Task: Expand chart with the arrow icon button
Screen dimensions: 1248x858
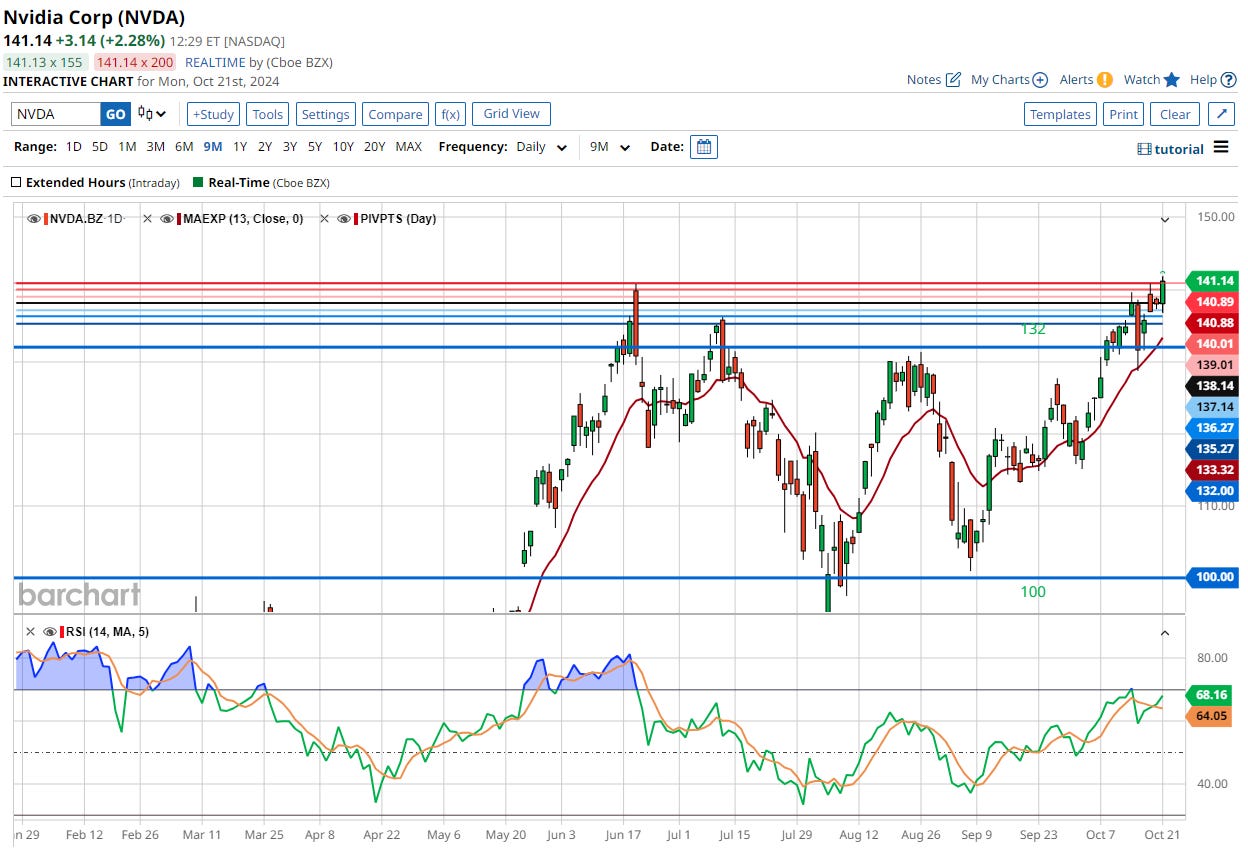Action: pos(1221,114)
